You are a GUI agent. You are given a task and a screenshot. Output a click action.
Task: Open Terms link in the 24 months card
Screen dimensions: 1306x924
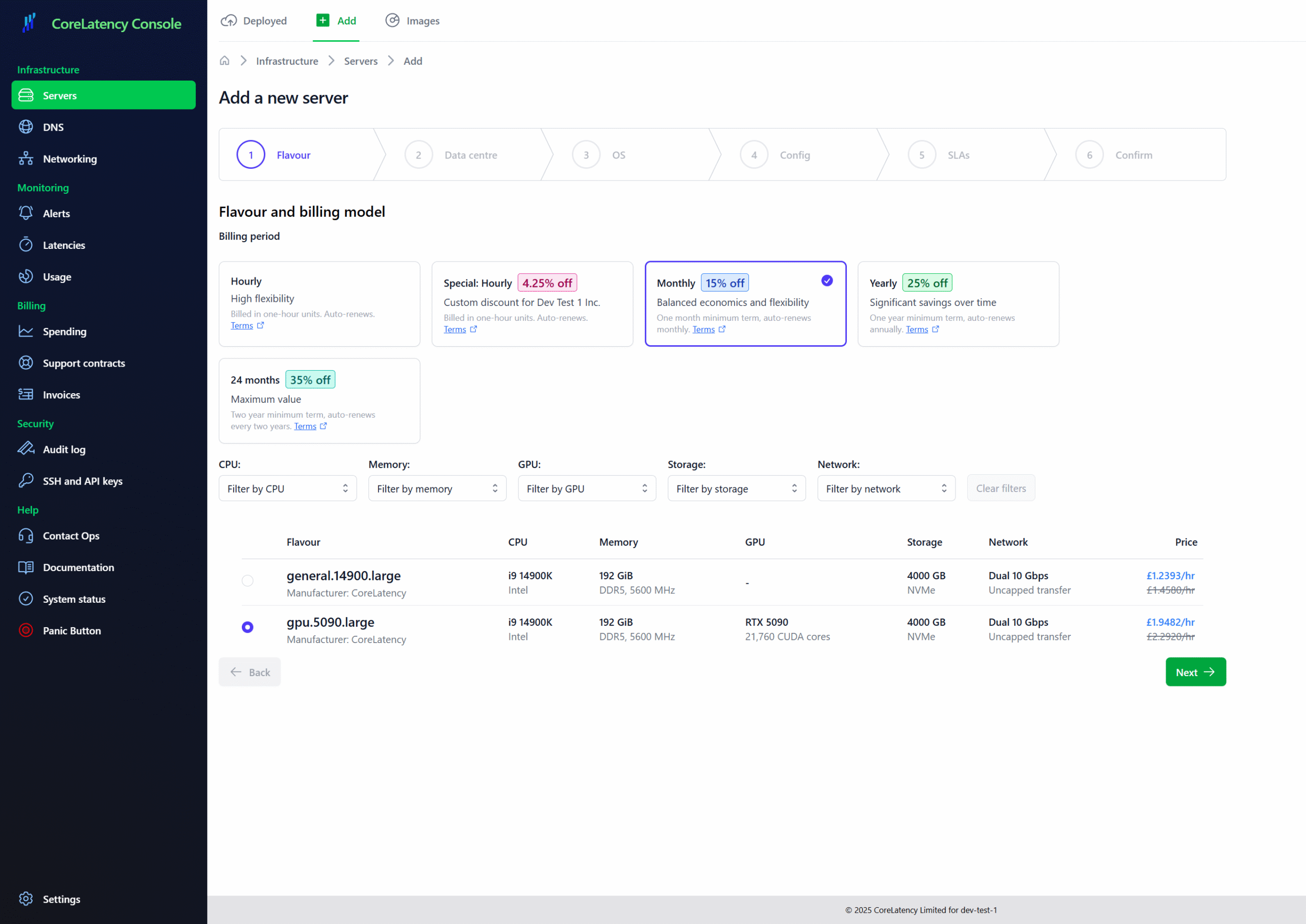coord(305,426)
